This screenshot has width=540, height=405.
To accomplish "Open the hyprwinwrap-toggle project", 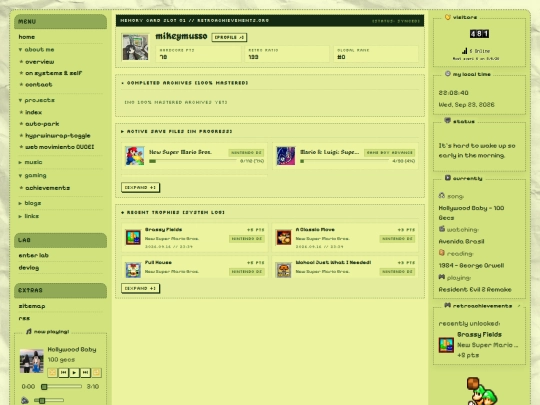I will click(58, 135).
